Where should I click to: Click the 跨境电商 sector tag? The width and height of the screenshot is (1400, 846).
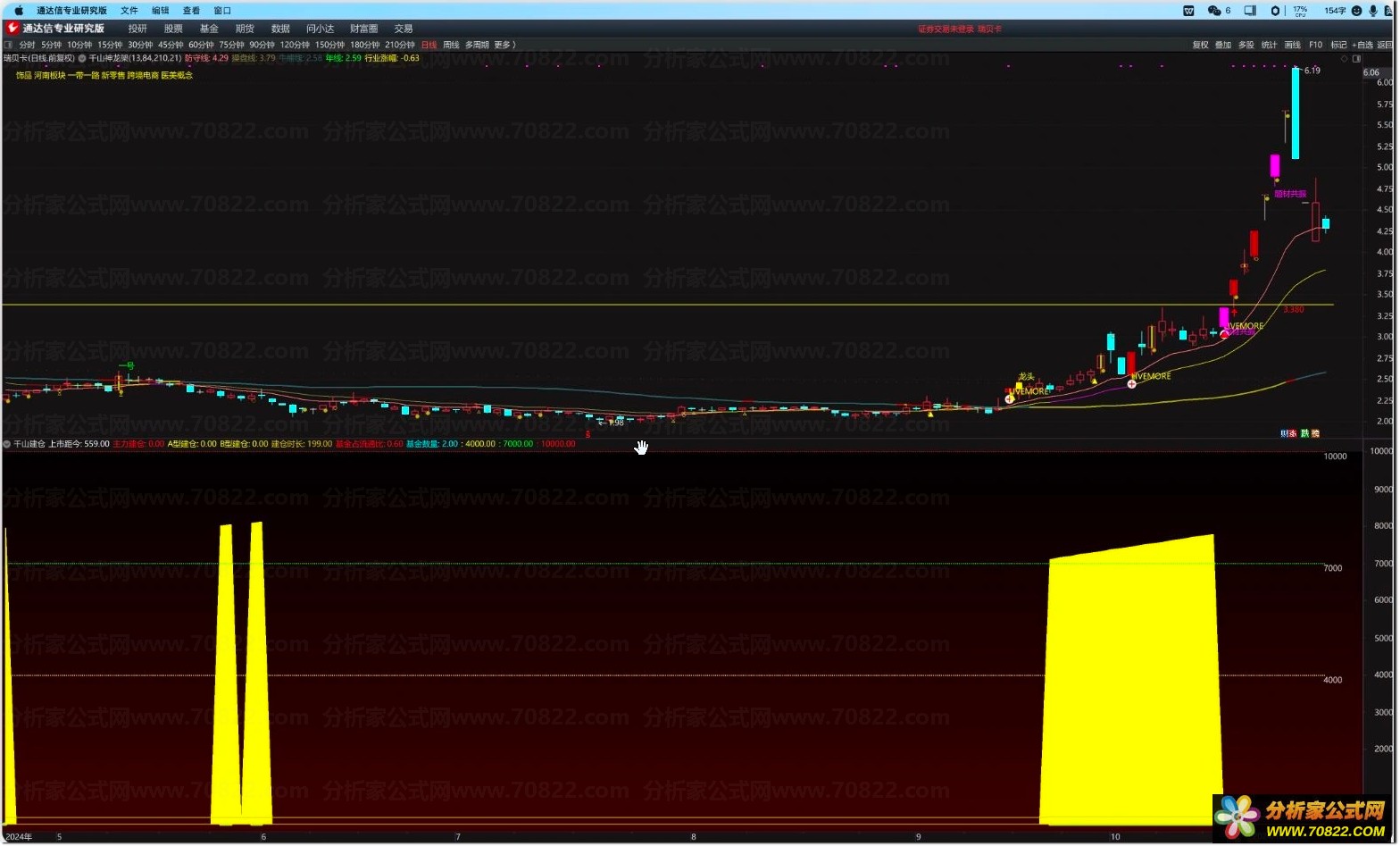click(143, 76)
